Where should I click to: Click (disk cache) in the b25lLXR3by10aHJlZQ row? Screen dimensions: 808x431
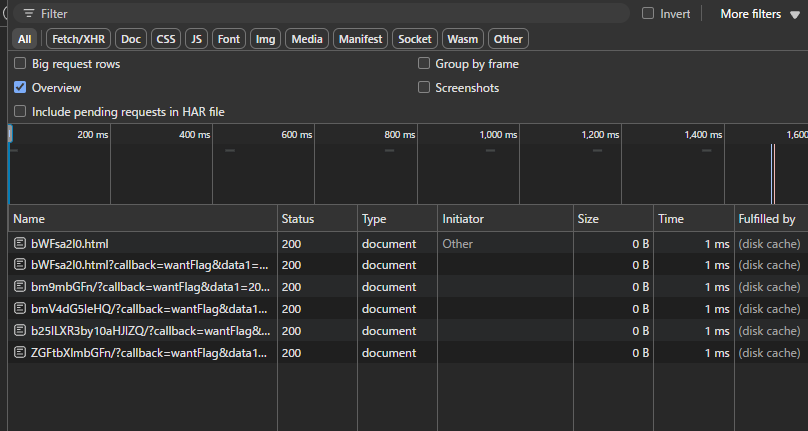point(769,330)
